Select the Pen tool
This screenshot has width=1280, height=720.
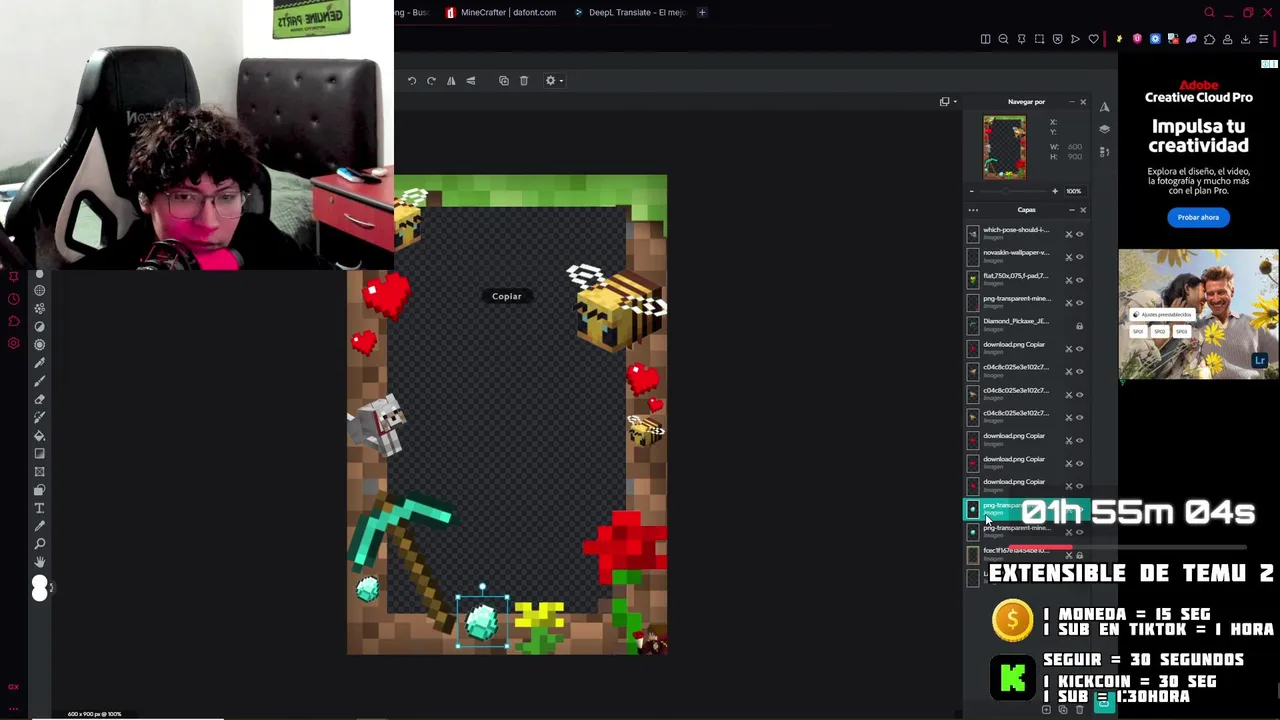(x=40, y=363)
